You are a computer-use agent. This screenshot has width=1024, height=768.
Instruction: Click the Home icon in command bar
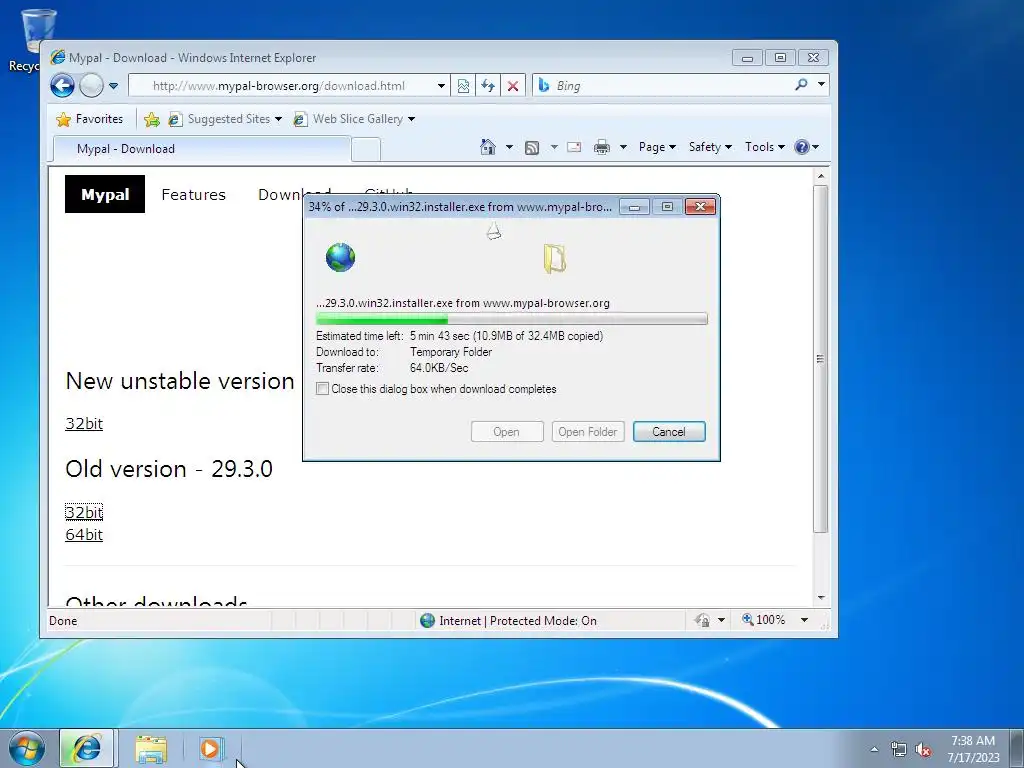click(x=488, y=147)
